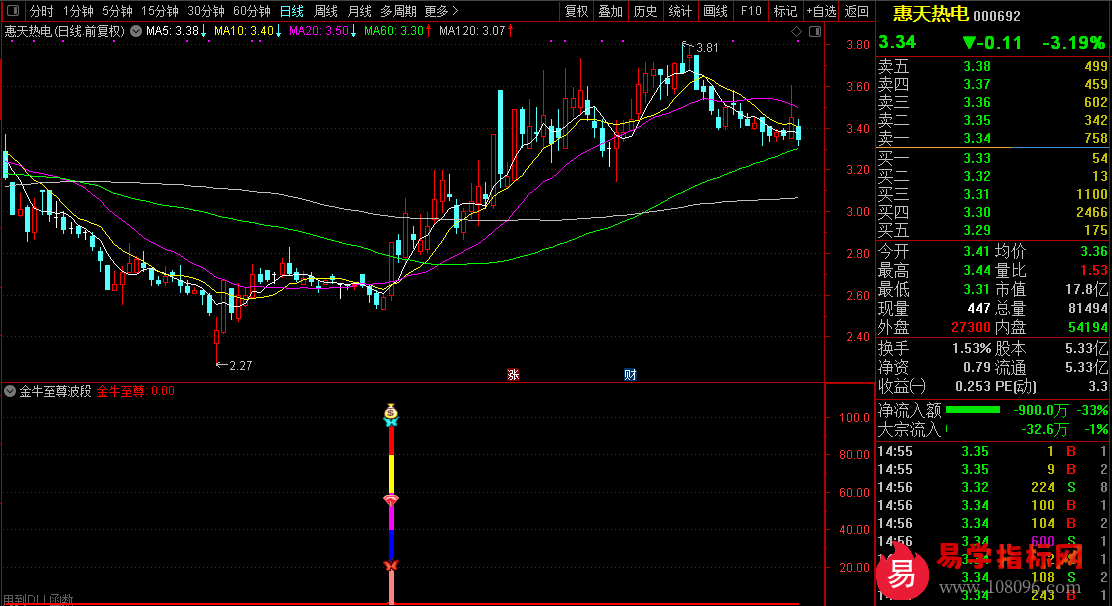
Task: Click stock code 000692
Action: click(996, 16)
